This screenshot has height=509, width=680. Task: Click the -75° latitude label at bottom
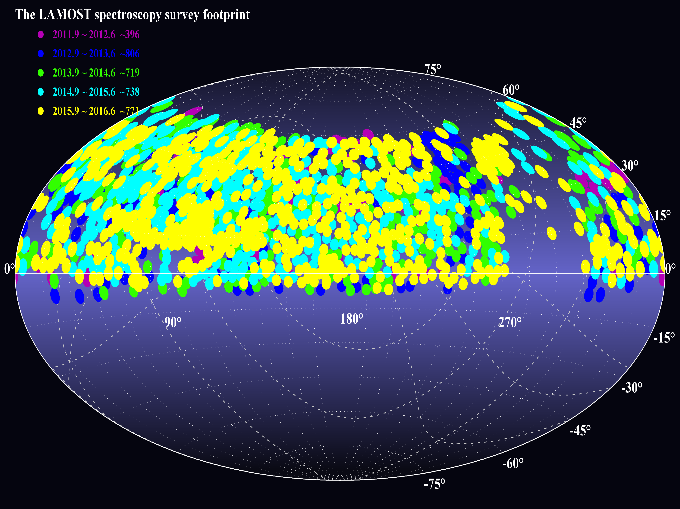tap(433, 485)
